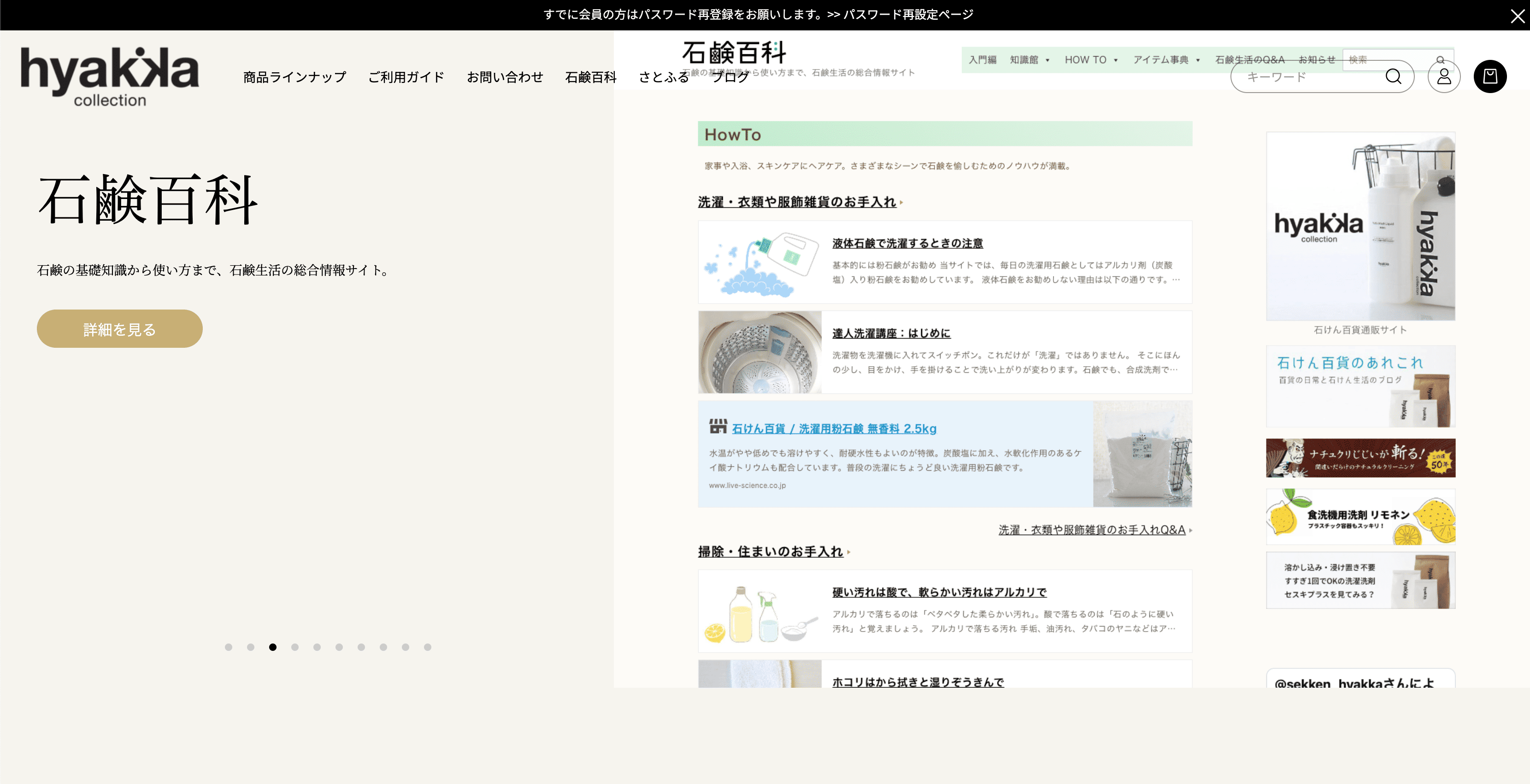The width and height of the screenshot is (1530, 784).
Task: Open the ブログ navigation link
Action: click(730, 77)
